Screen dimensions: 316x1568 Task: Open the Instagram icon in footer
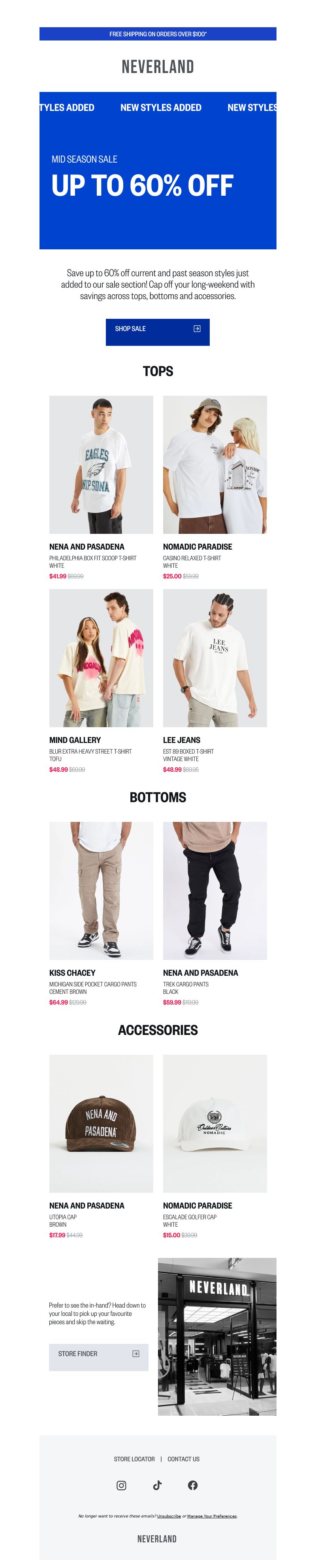(121, 1485)
